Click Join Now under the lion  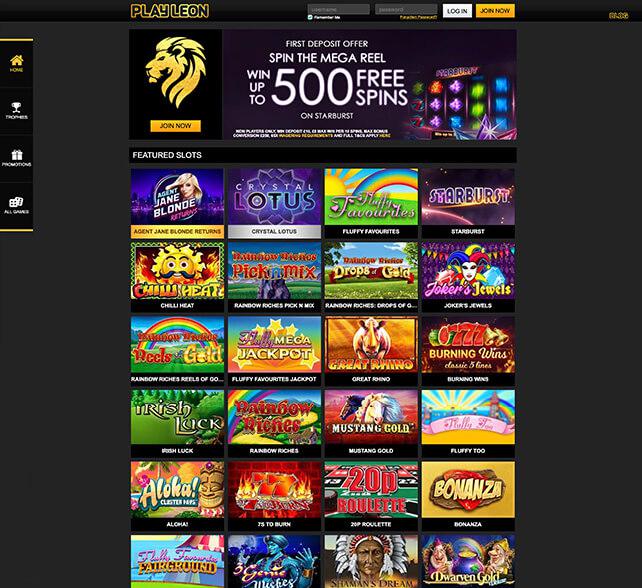pyautogui.click(x=176, y=126)
